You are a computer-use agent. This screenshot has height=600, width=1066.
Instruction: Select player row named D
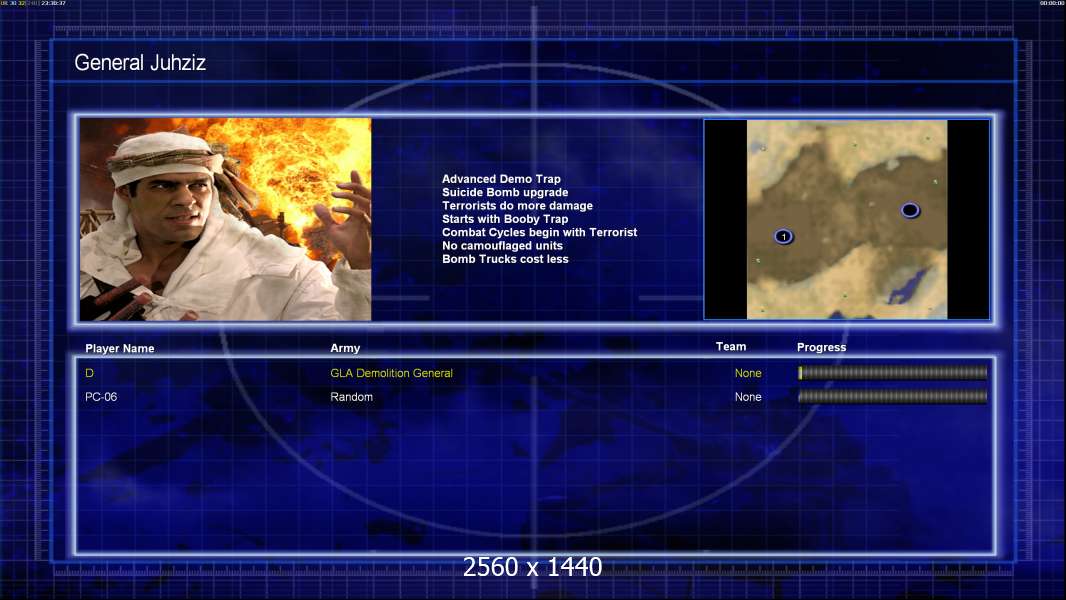click(x=535, y=373)
